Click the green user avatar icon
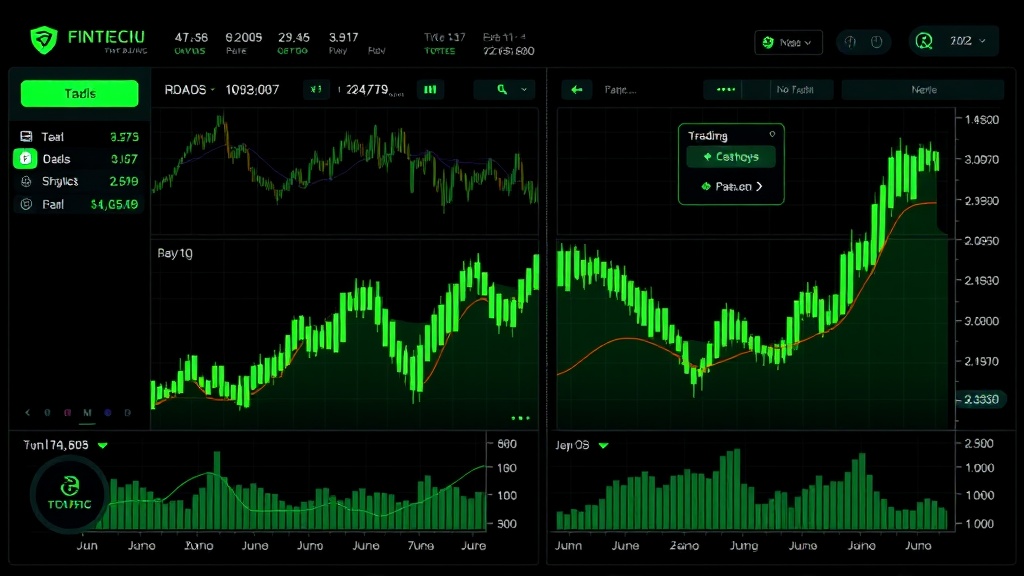Screen dimensions: 1024x576 pyautogui.click(x=924, y=41)
